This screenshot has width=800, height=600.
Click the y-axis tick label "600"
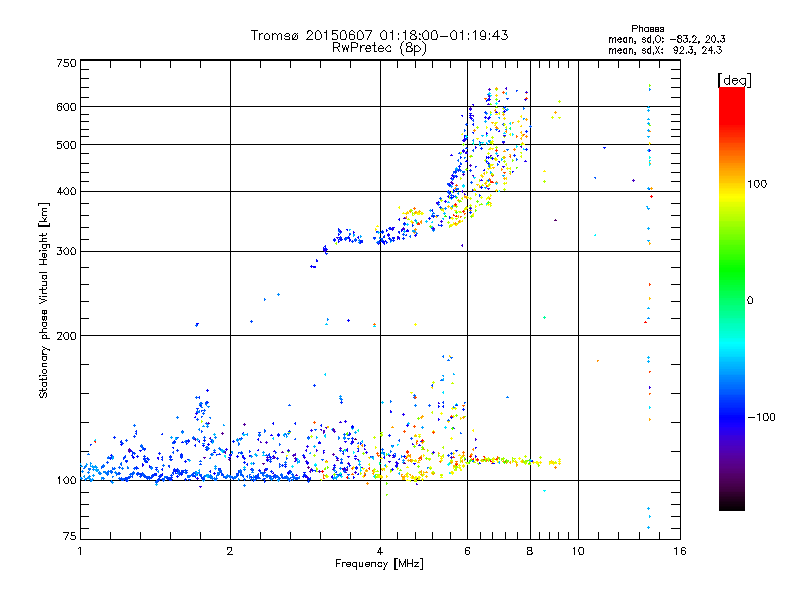(x=66, y=107)
